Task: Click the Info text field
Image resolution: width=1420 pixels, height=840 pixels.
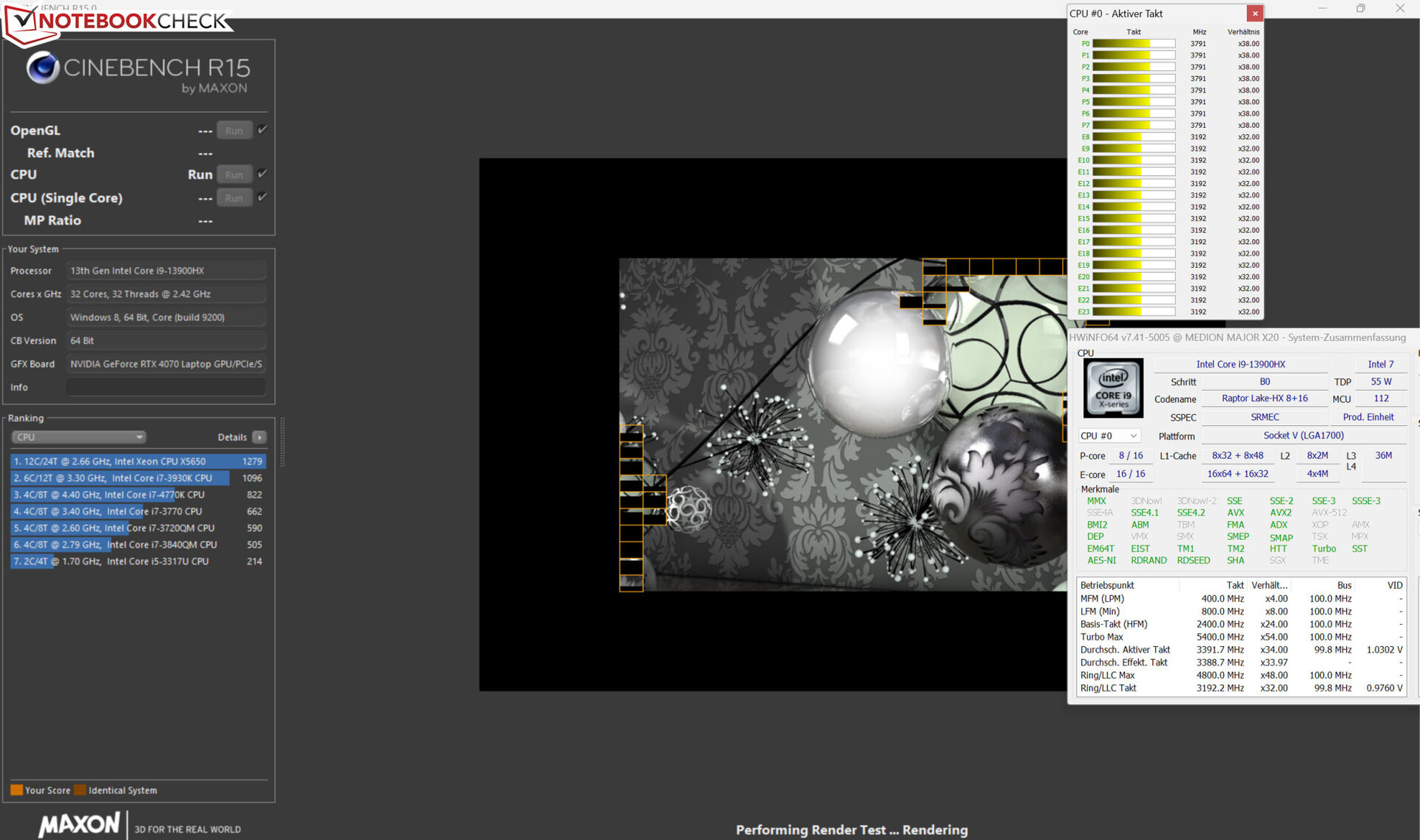Action: tap(166, 387)
